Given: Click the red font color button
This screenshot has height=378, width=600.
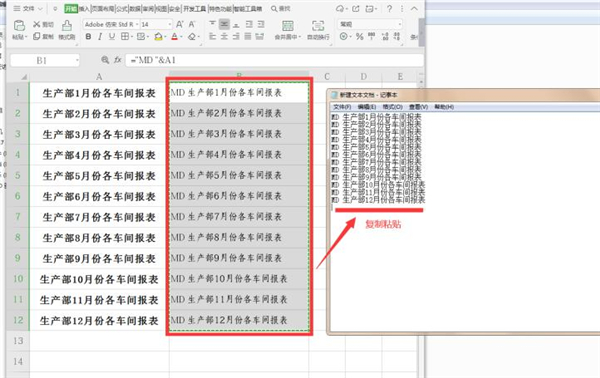Looking at the screenshot, I should (x=174, y=37).
